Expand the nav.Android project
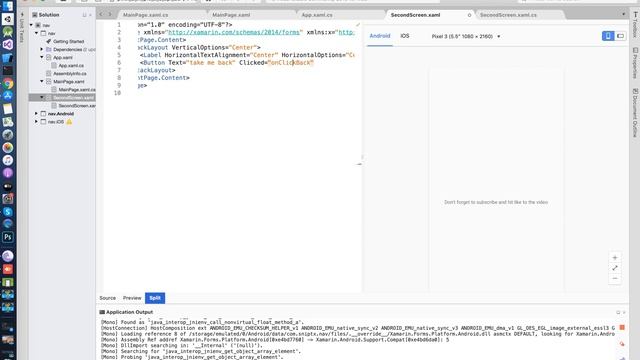 tap(37, 113)
